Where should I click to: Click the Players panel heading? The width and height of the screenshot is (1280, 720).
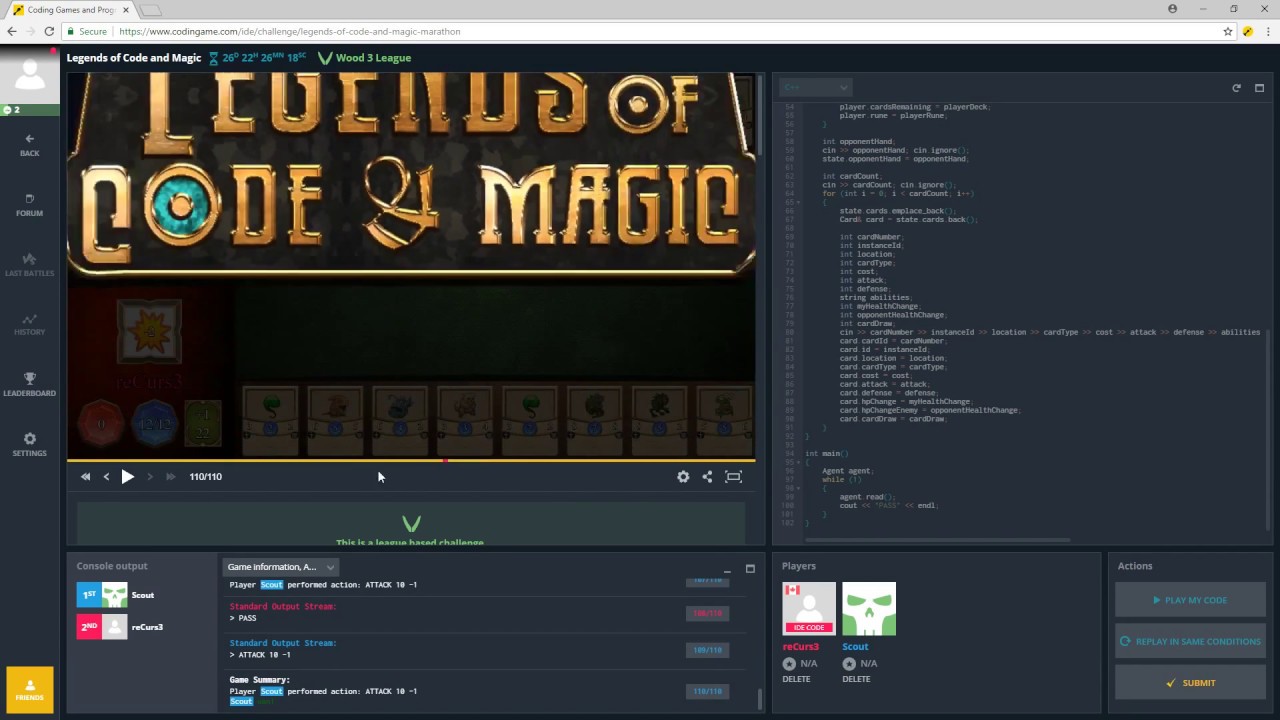[799, 566]
